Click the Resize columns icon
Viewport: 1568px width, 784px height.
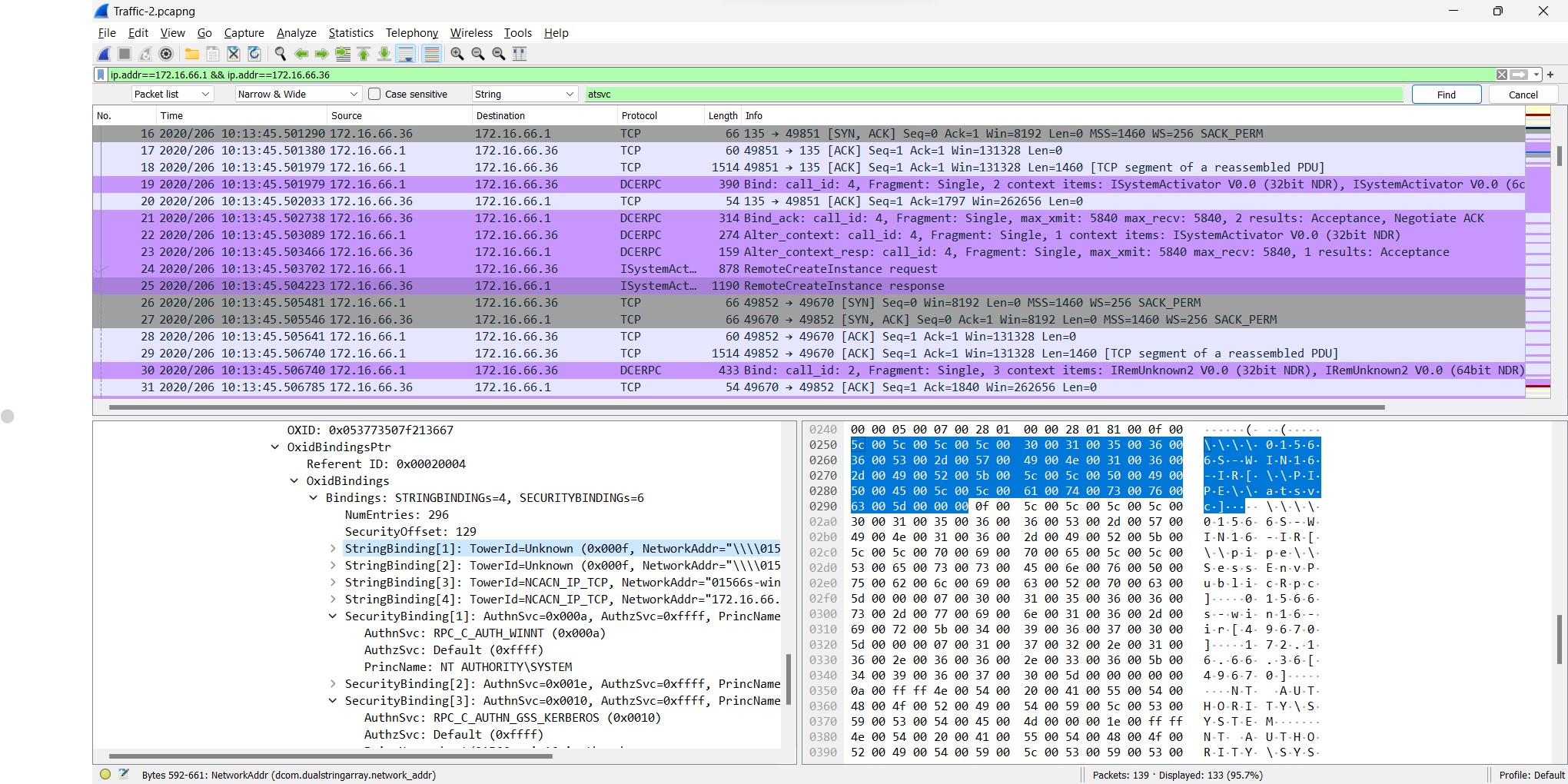pos(520,54)
